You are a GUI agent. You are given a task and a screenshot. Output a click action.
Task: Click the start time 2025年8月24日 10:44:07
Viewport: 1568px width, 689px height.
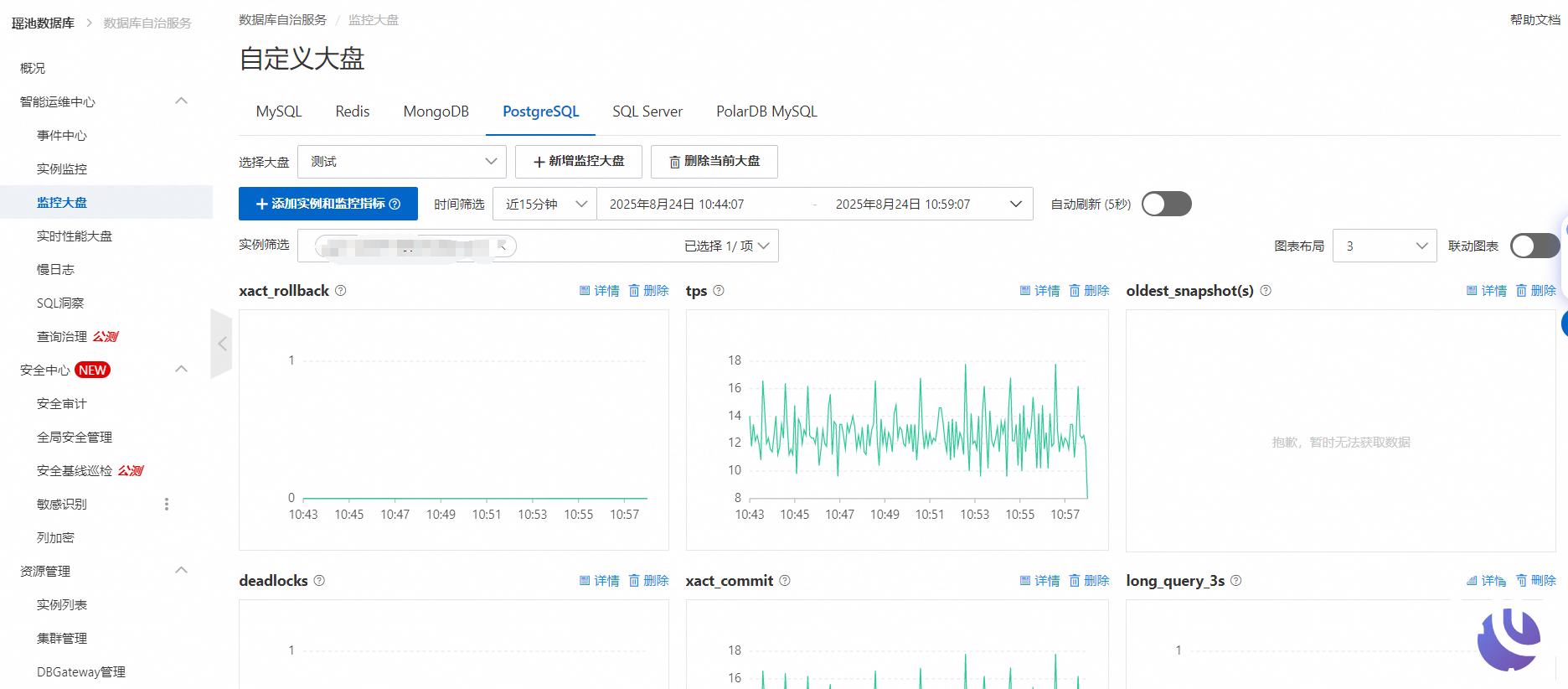point(677,205)
